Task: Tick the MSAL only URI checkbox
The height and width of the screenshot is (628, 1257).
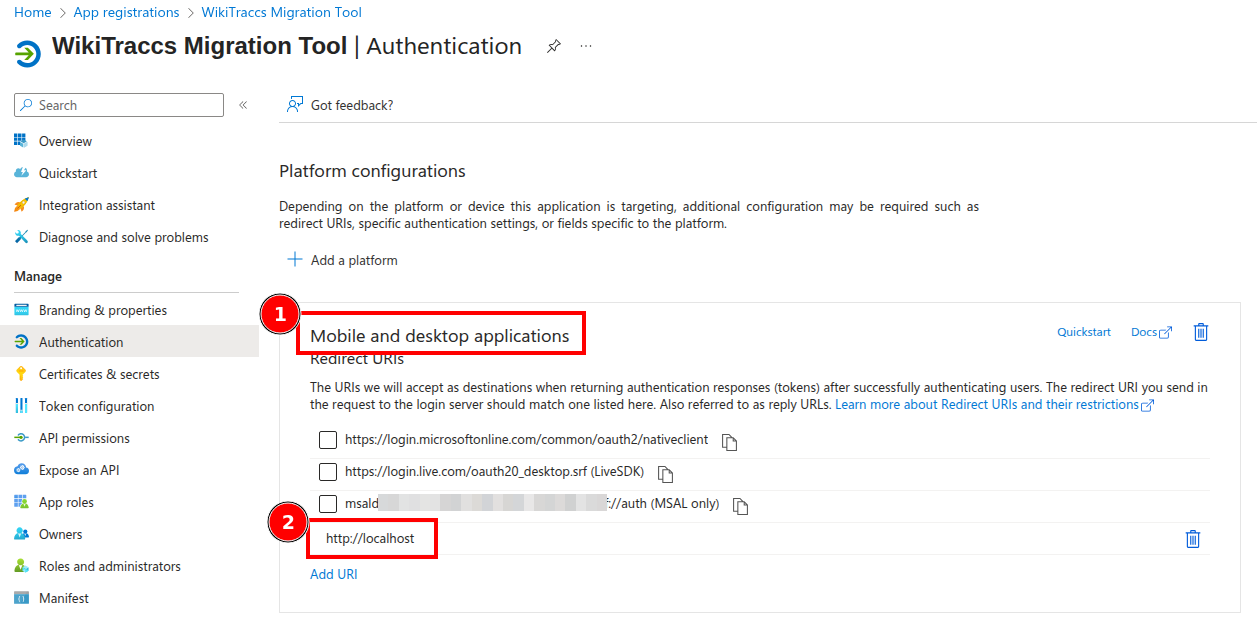Action: pos(327,504)
